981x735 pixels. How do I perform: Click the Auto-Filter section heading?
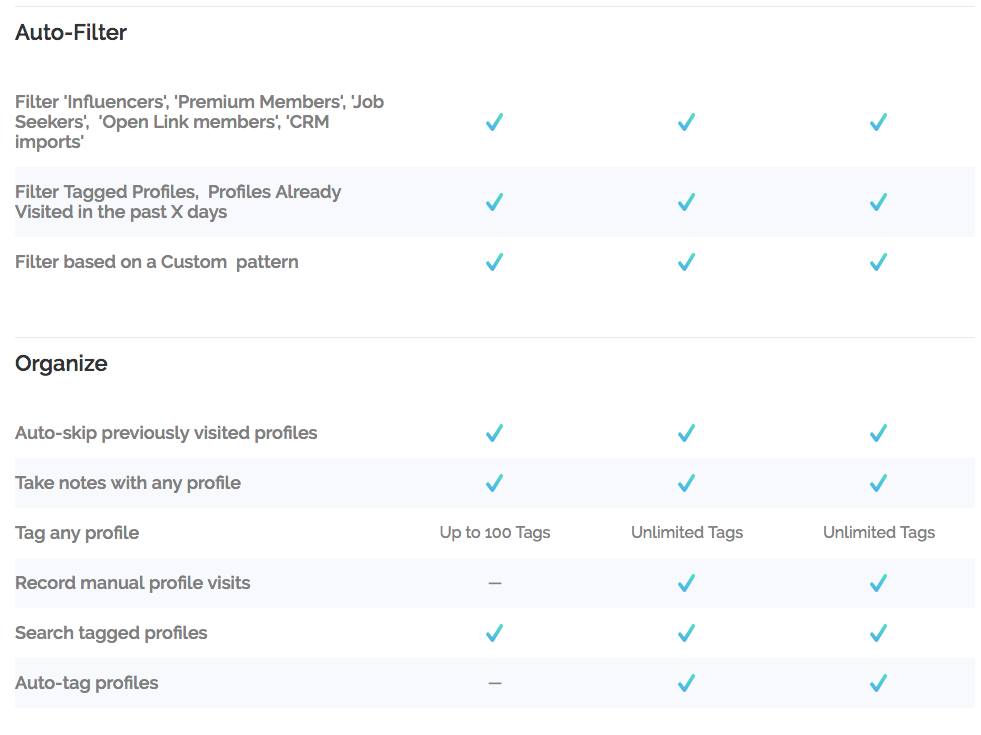coord(71,32)
